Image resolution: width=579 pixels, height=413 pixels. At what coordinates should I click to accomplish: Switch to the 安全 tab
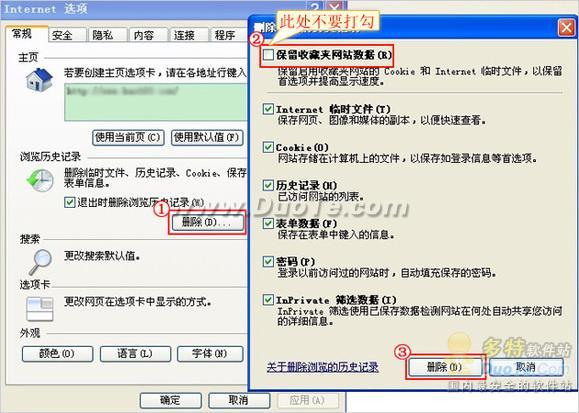pos(67,35)
